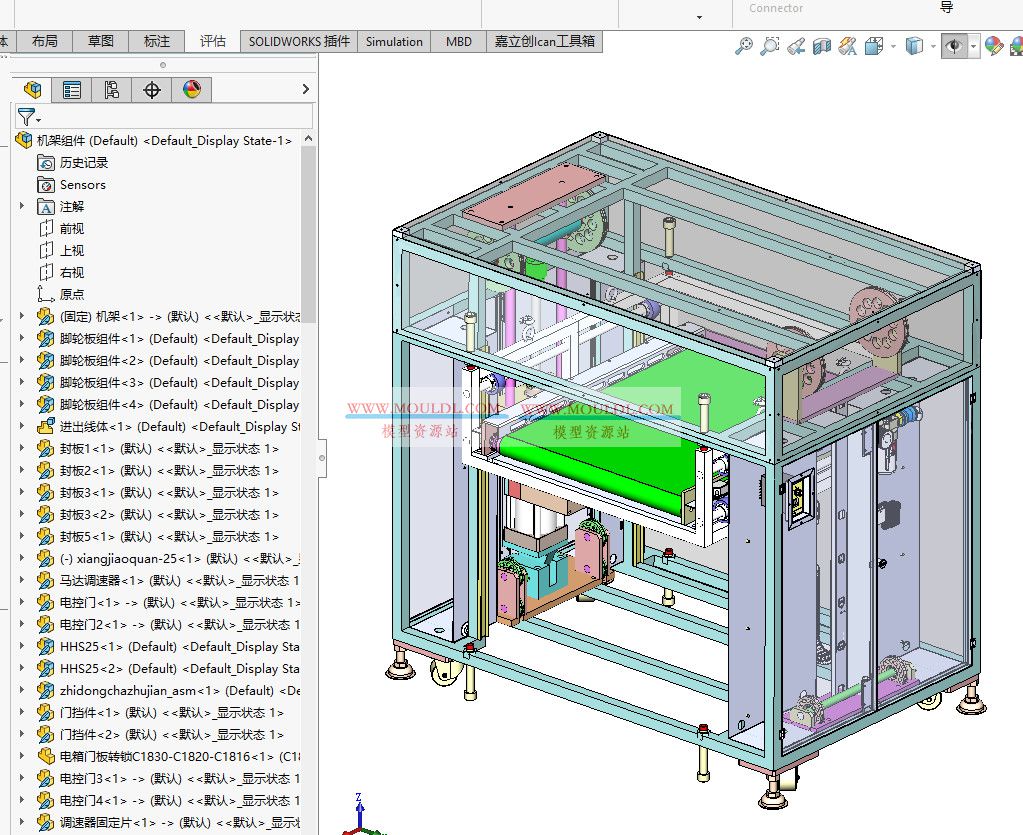This screenshot has width=1023, height=835.
Task: Toggle the Hide/Show Items eye icon
Action: 955,46
